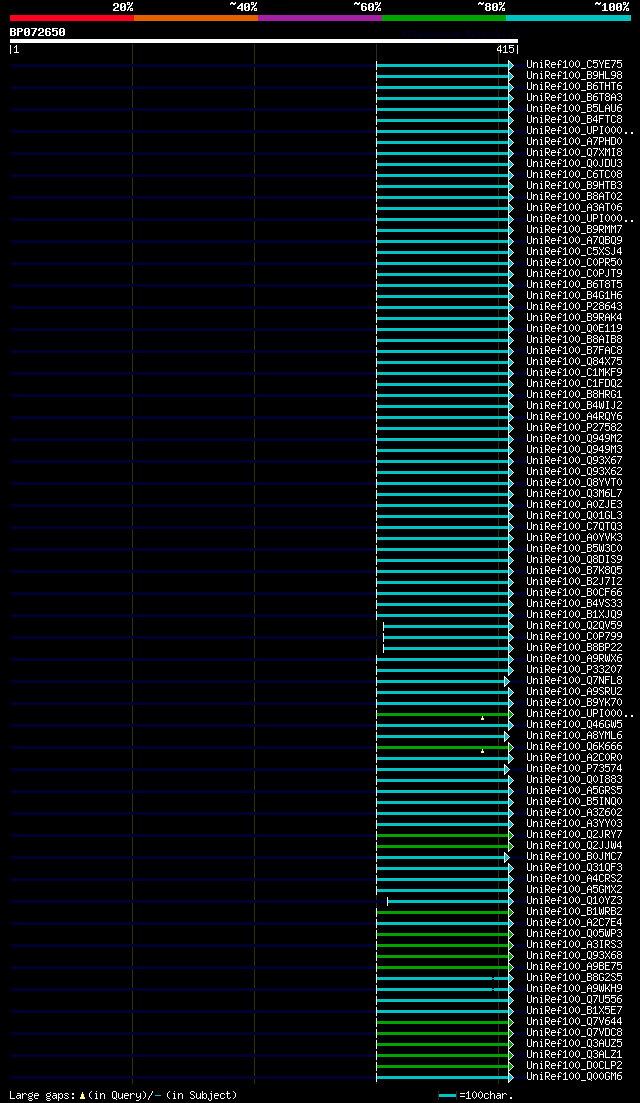Open hit UniRef100_Q00GM6
640x1103 pixels.
[x=574, y=1076]
